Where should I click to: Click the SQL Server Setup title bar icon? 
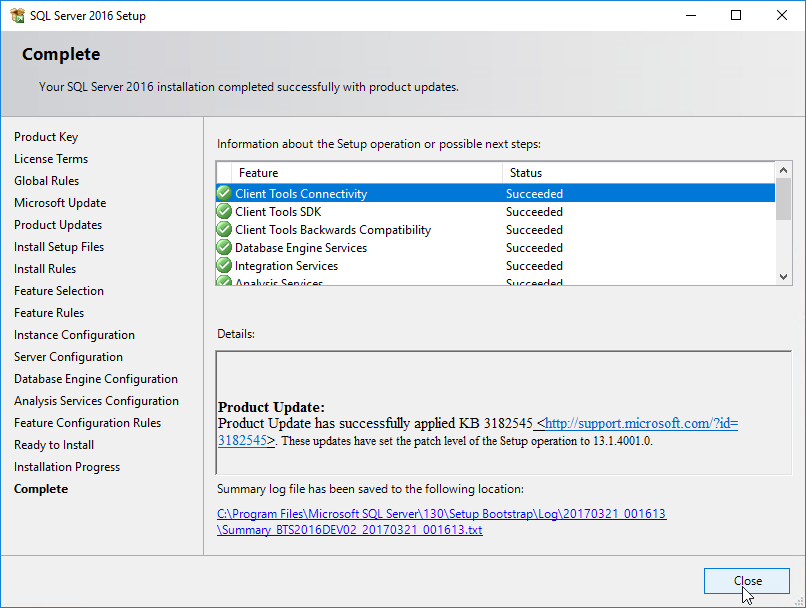click(x=17, y=15)
